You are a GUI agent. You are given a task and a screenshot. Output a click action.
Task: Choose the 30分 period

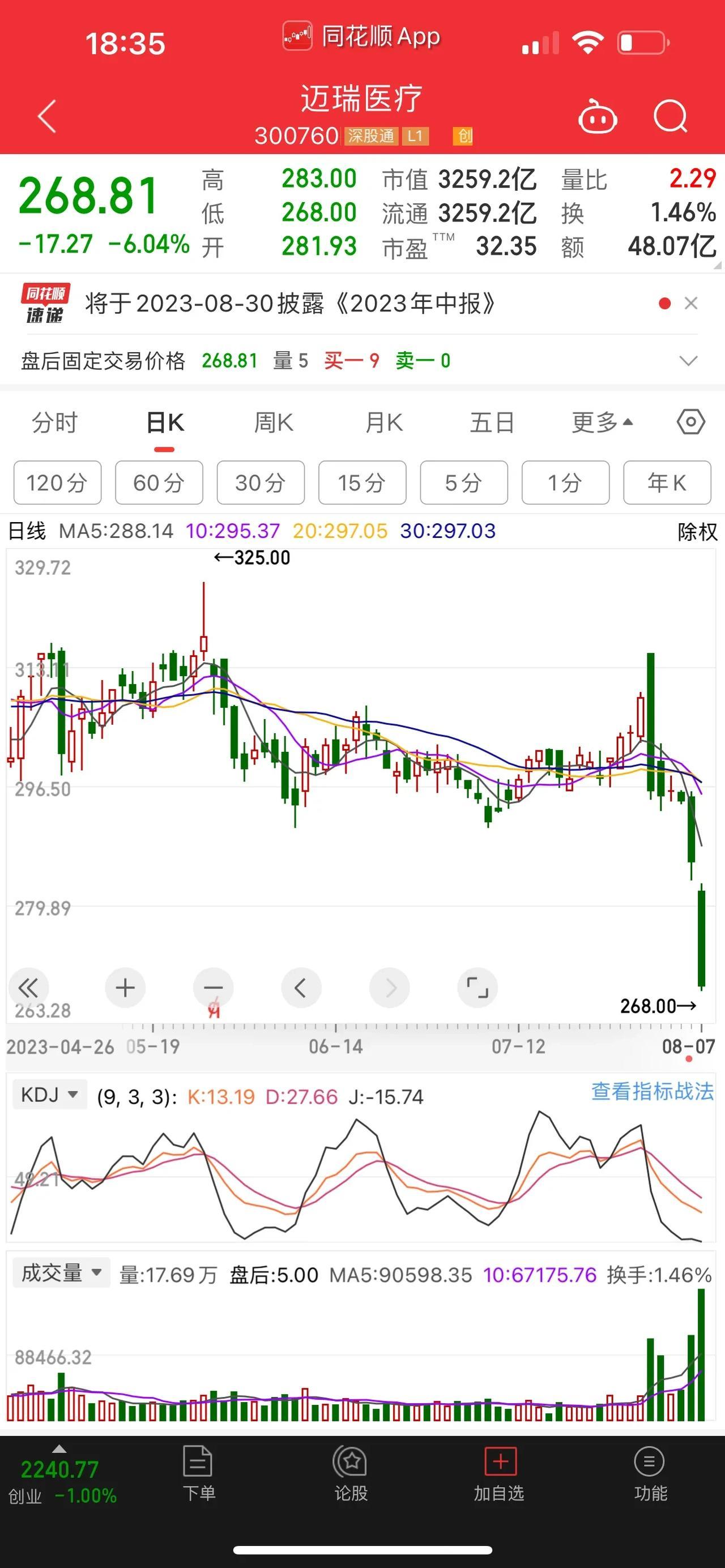pos(261,482)
